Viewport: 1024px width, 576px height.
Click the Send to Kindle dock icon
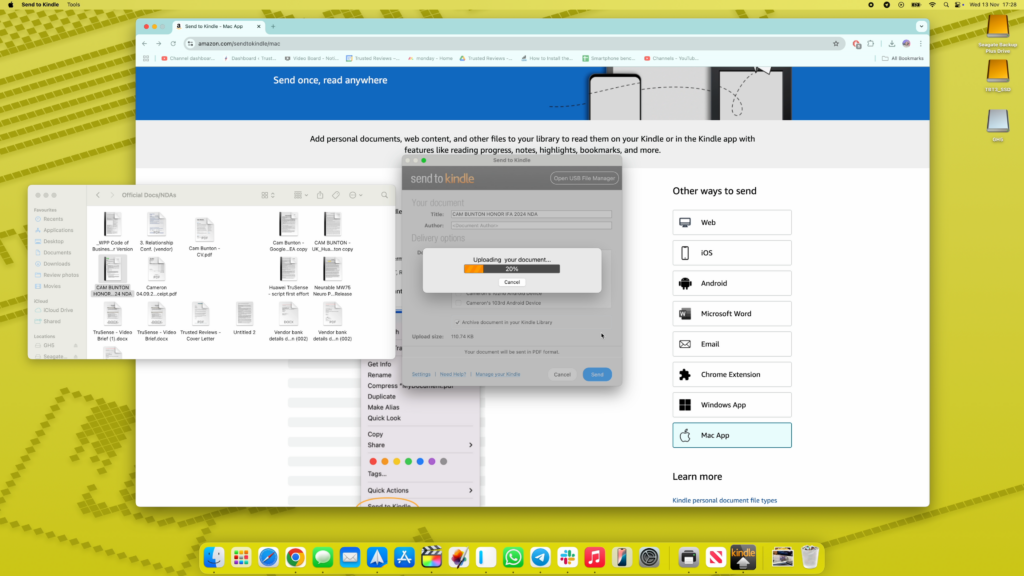(x=743, y=557)
